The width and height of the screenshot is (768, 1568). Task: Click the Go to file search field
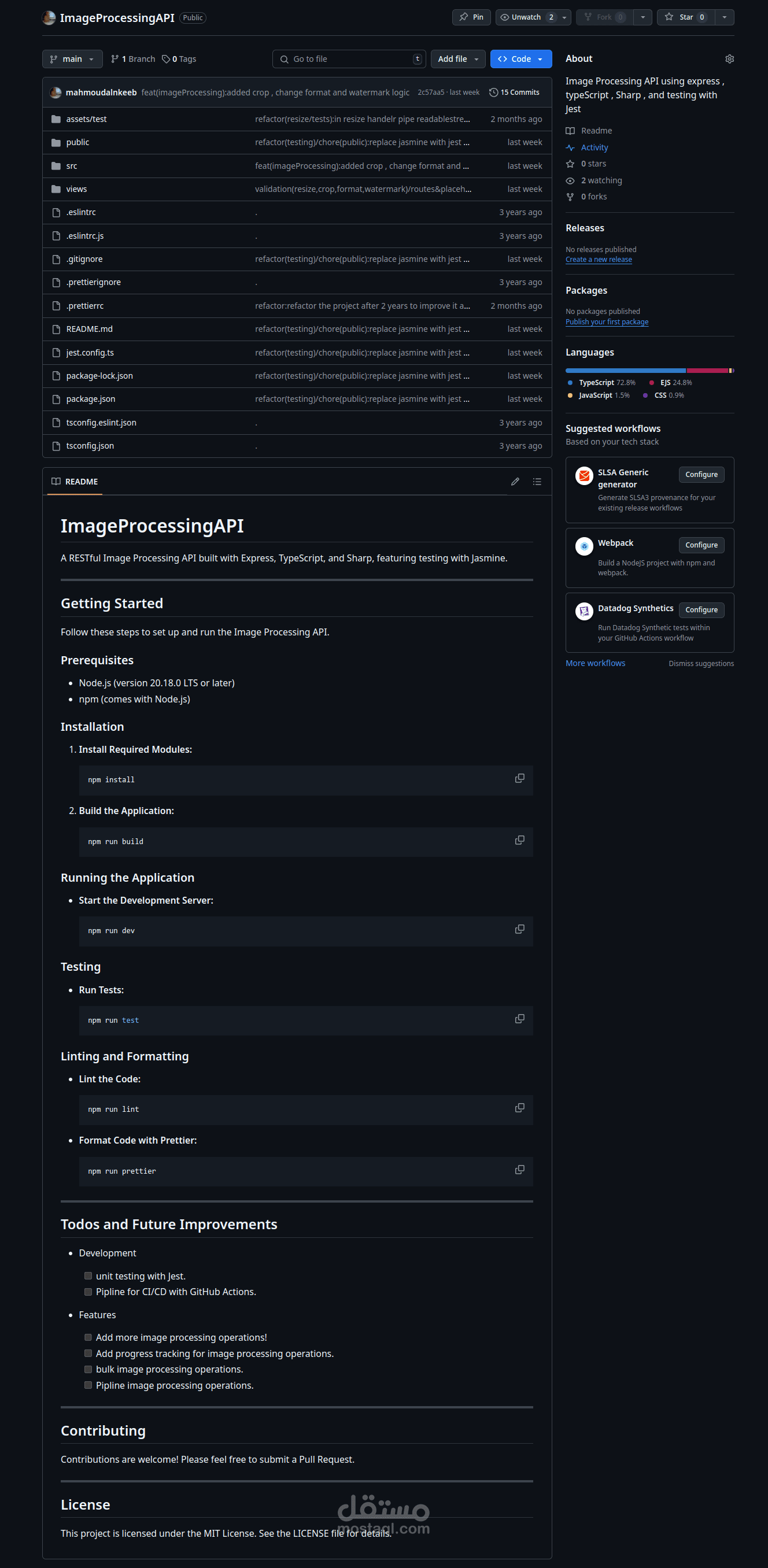348,59
